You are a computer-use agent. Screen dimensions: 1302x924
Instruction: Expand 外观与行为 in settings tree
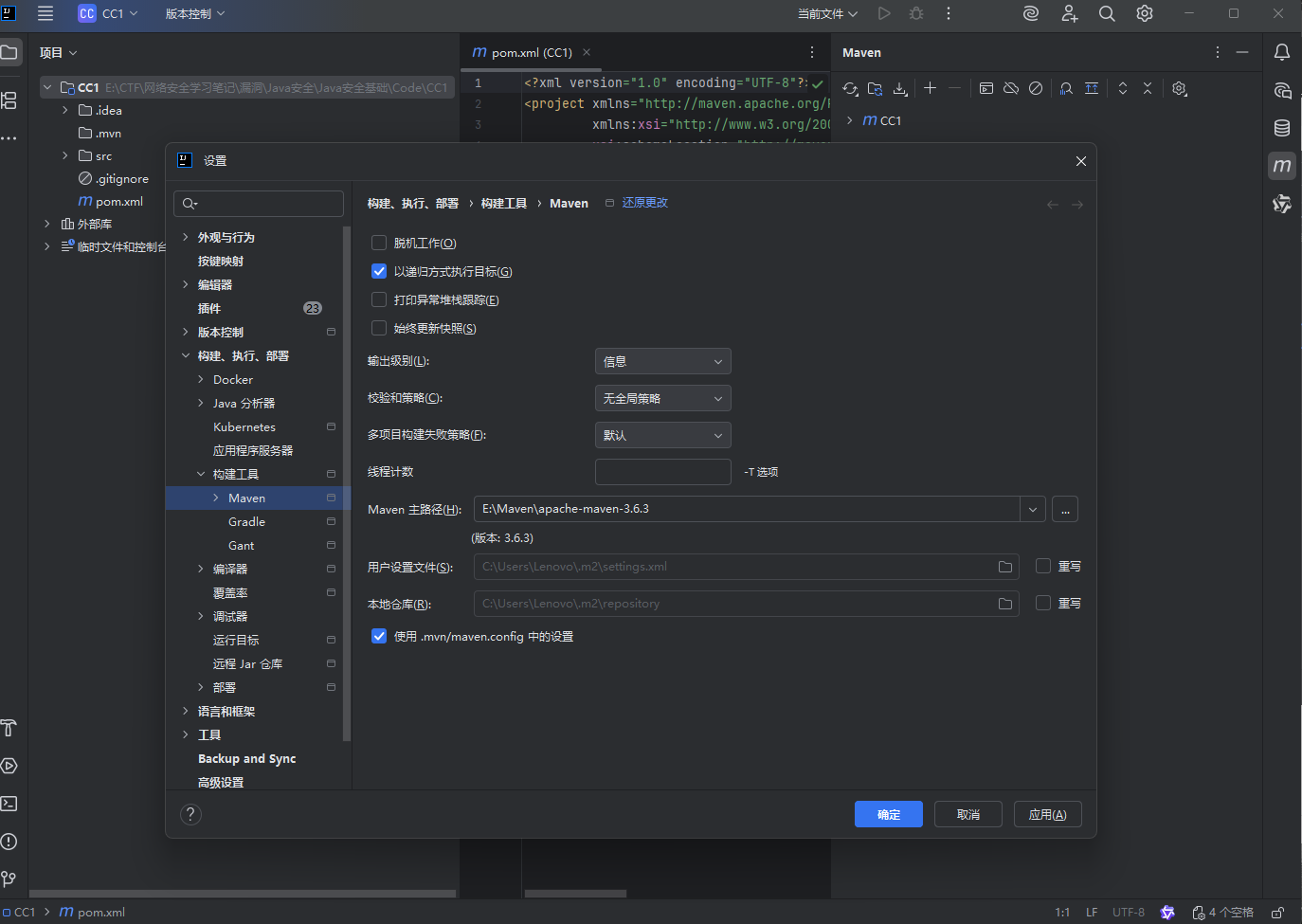pyautogui.click(x=186, y=237)
